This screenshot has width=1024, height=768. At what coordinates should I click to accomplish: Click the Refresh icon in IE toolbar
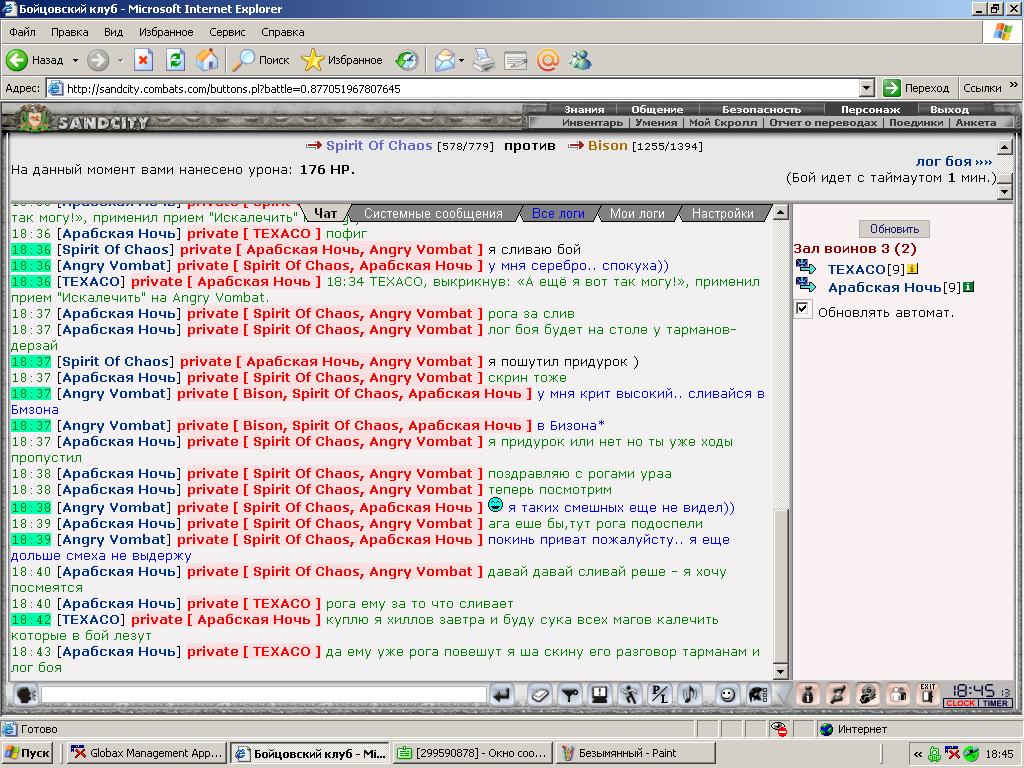click(175, 61)
